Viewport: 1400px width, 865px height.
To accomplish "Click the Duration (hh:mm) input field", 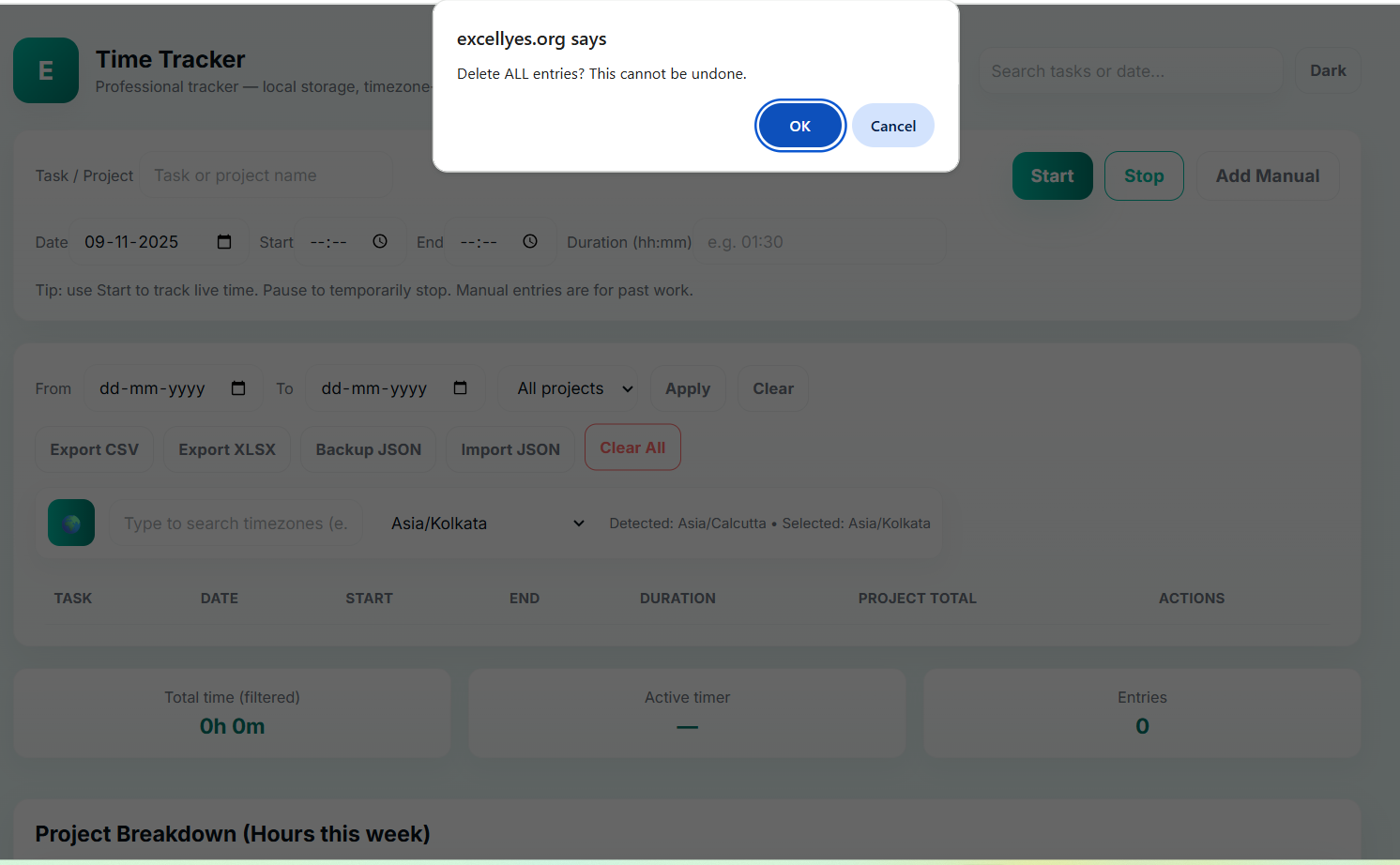I will (821, 242).
